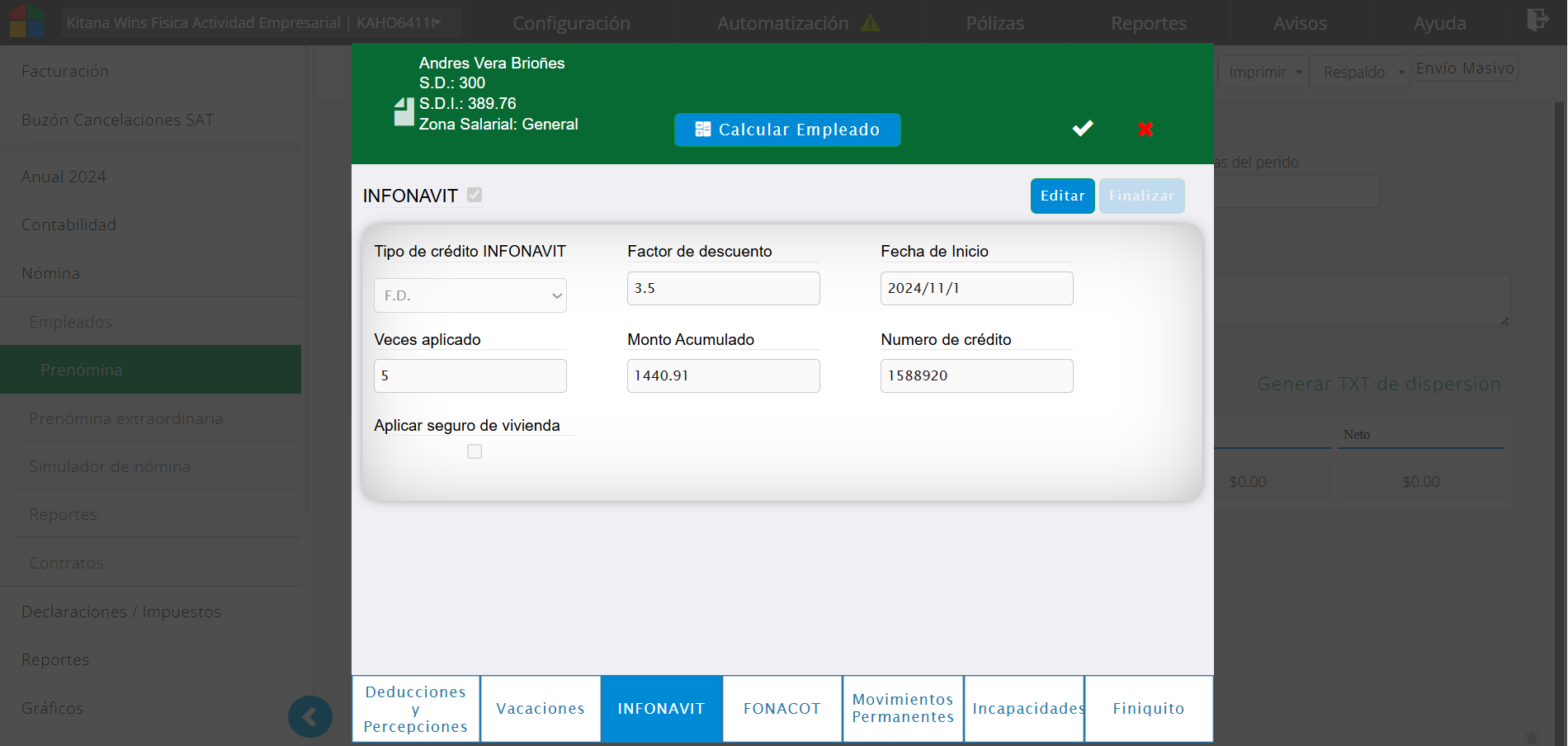The width and height of the screenshot is (1568, 746).
Task: Open Pólizas in the top menu
Action: click(x=994, y=23)
